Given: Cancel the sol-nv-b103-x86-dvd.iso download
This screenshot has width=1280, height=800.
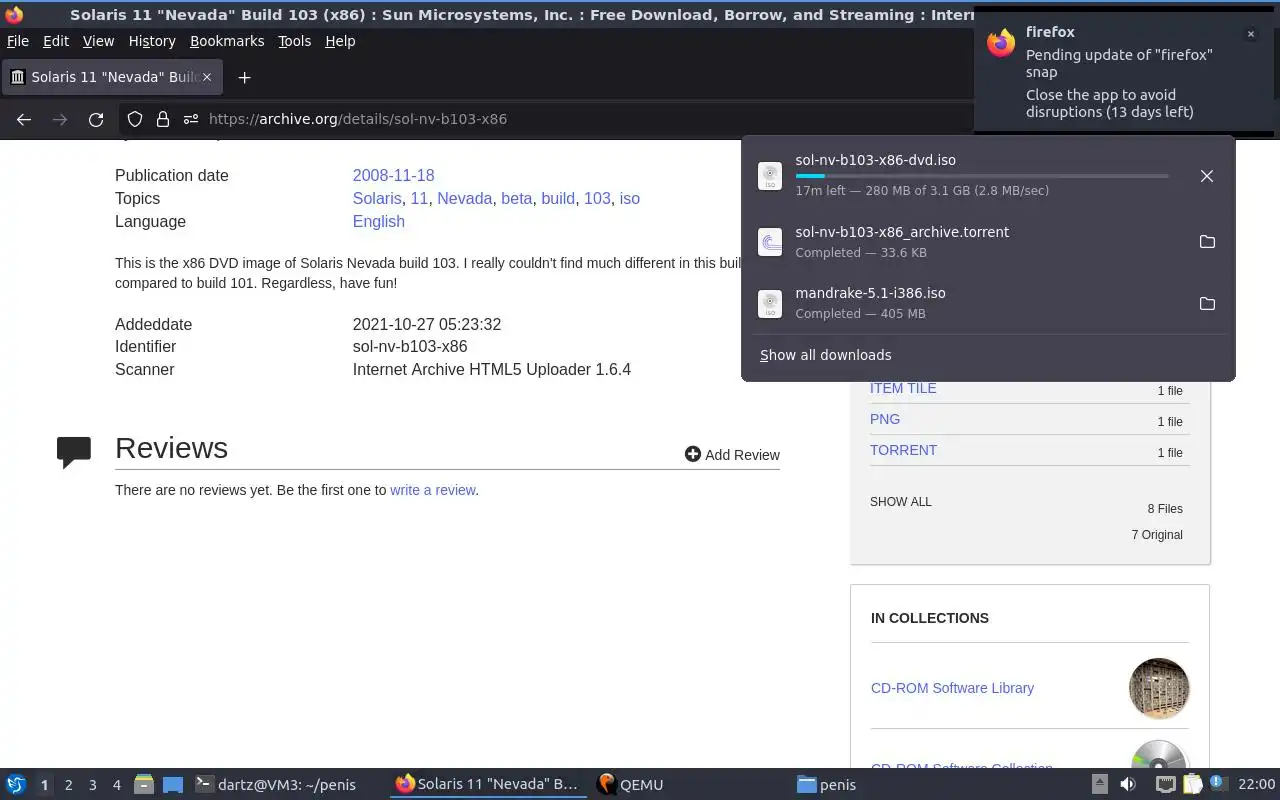Looking at the screenshot, I should point(1207,176).
